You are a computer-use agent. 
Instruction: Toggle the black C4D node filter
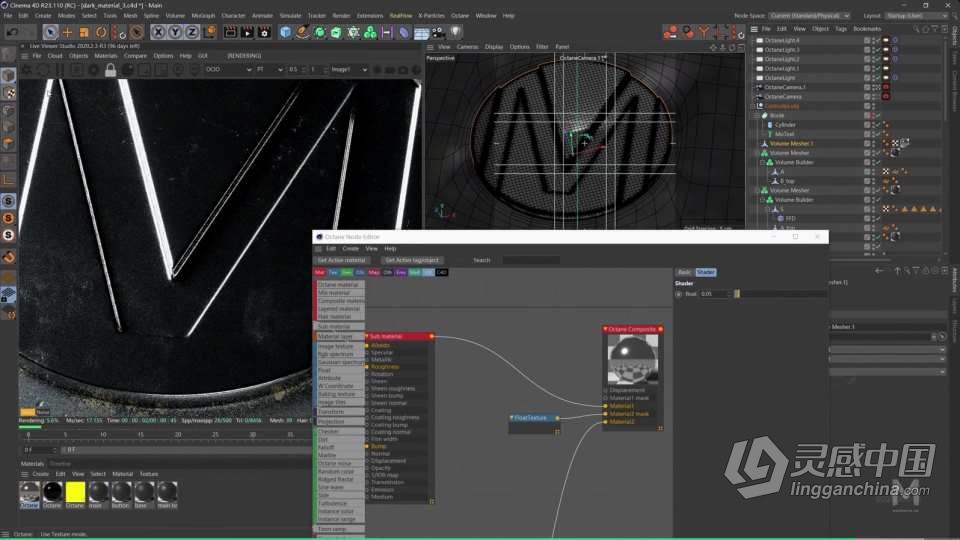[441, 272]
